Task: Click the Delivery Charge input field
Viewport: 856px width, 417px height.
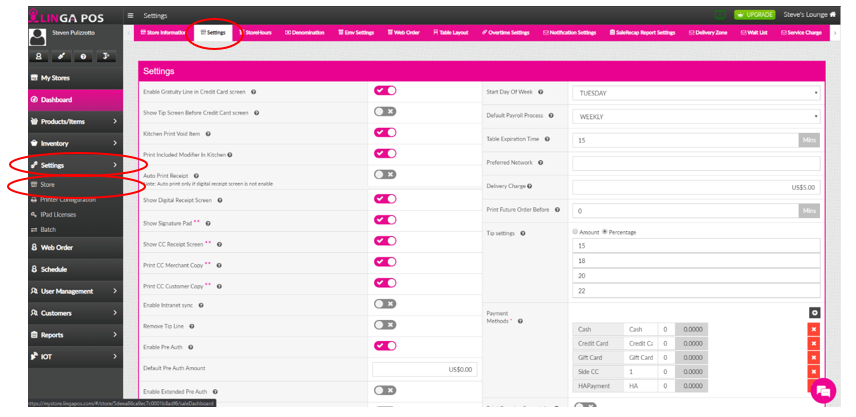Action: coord(696,187)
